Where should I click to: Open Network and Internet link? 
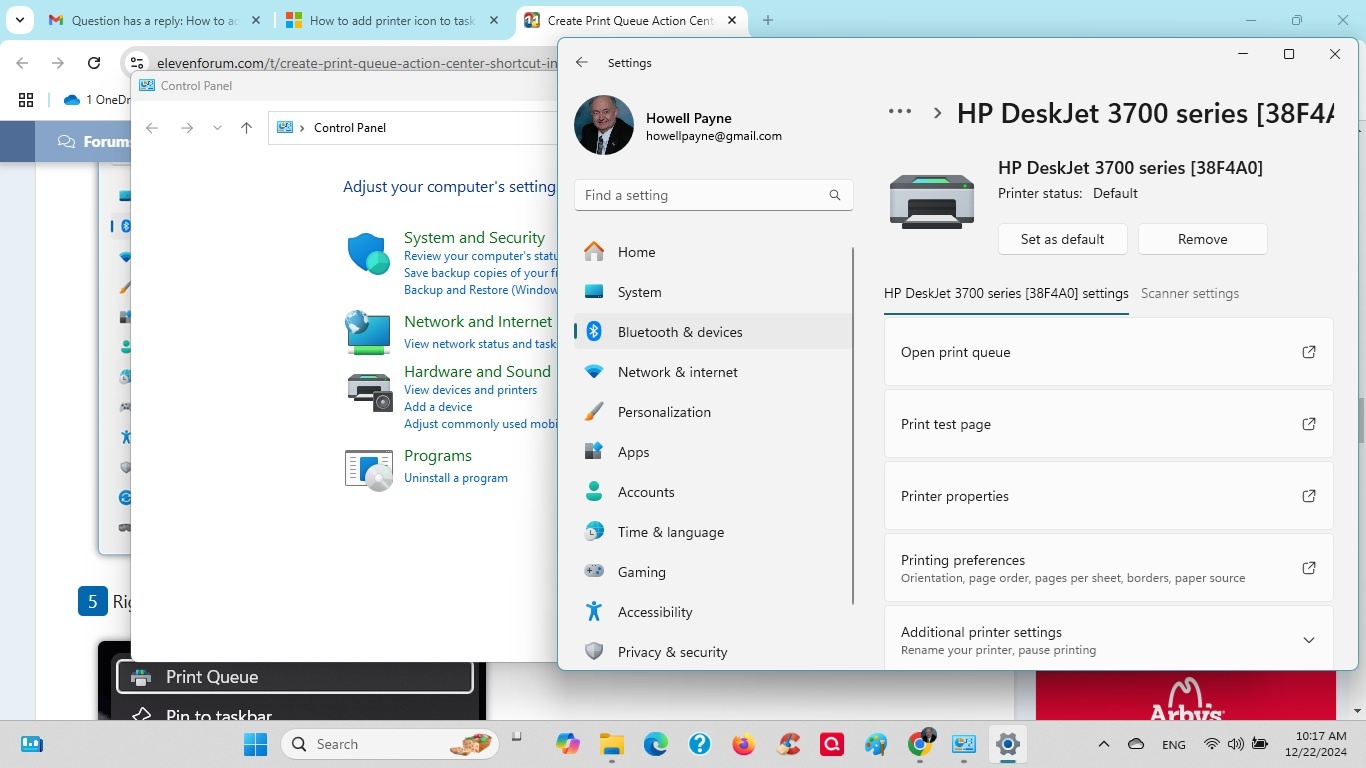(478, 321)
